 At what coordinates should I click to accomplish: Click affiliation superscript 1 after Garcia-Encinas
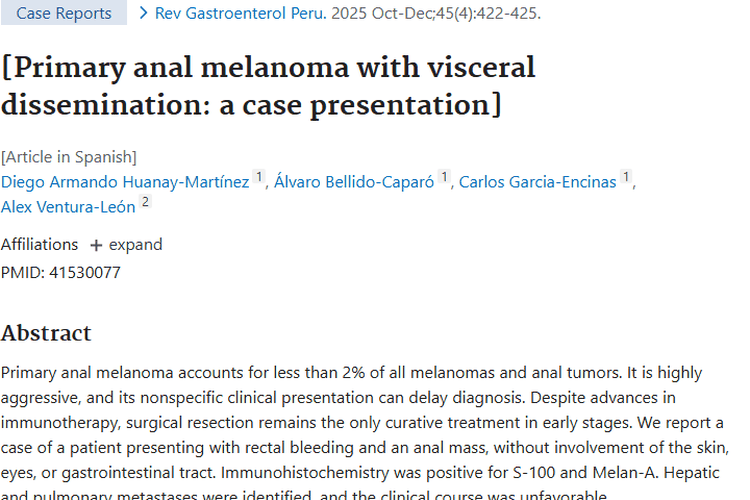click(x=626, y=177)
